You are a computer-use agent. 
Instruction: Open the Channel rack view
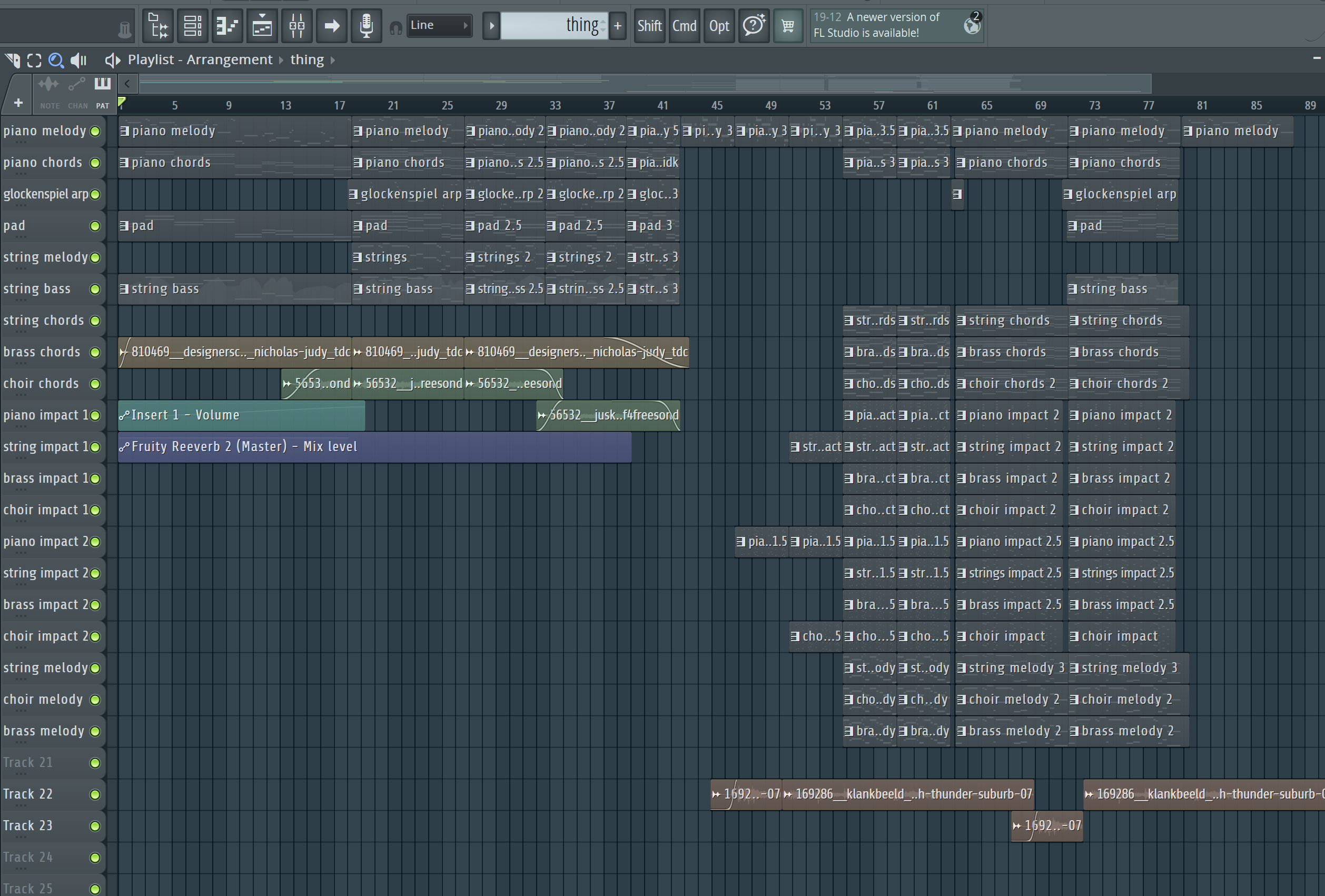click(193, 26)
